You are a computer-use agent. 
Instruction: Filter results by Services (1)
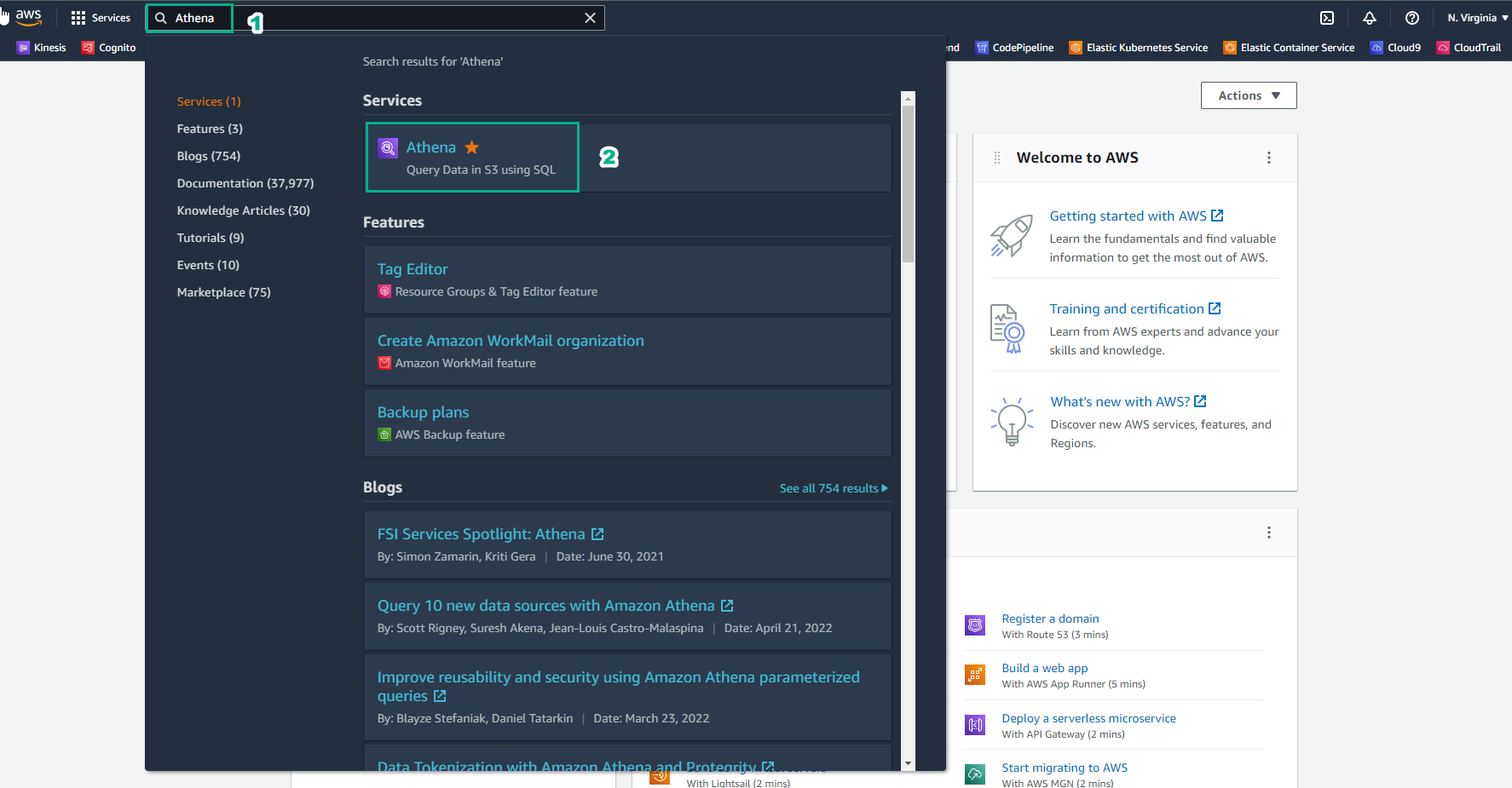209,101
